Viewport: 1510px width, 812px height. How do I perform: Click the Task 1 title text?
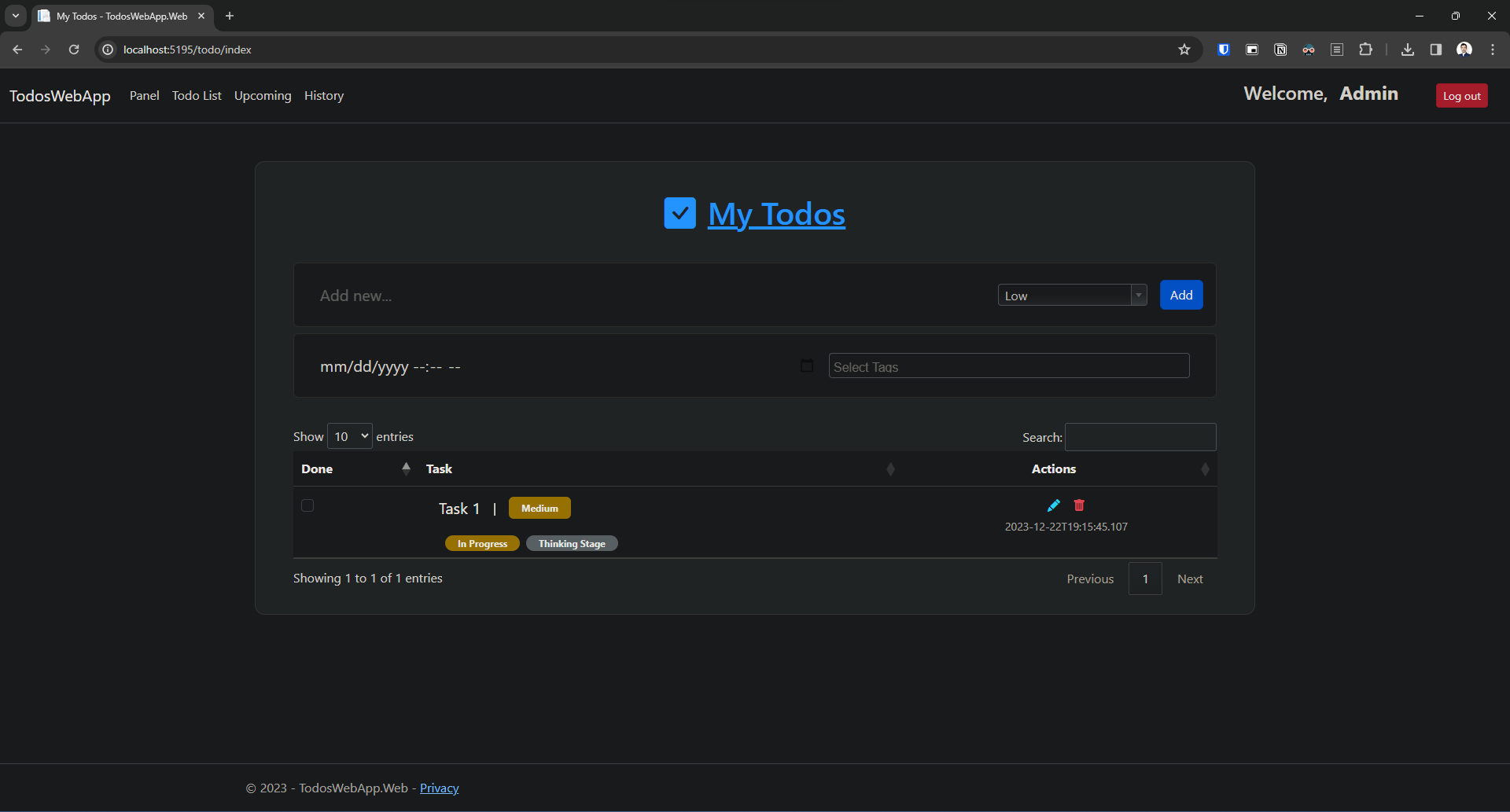coord(459,509)
